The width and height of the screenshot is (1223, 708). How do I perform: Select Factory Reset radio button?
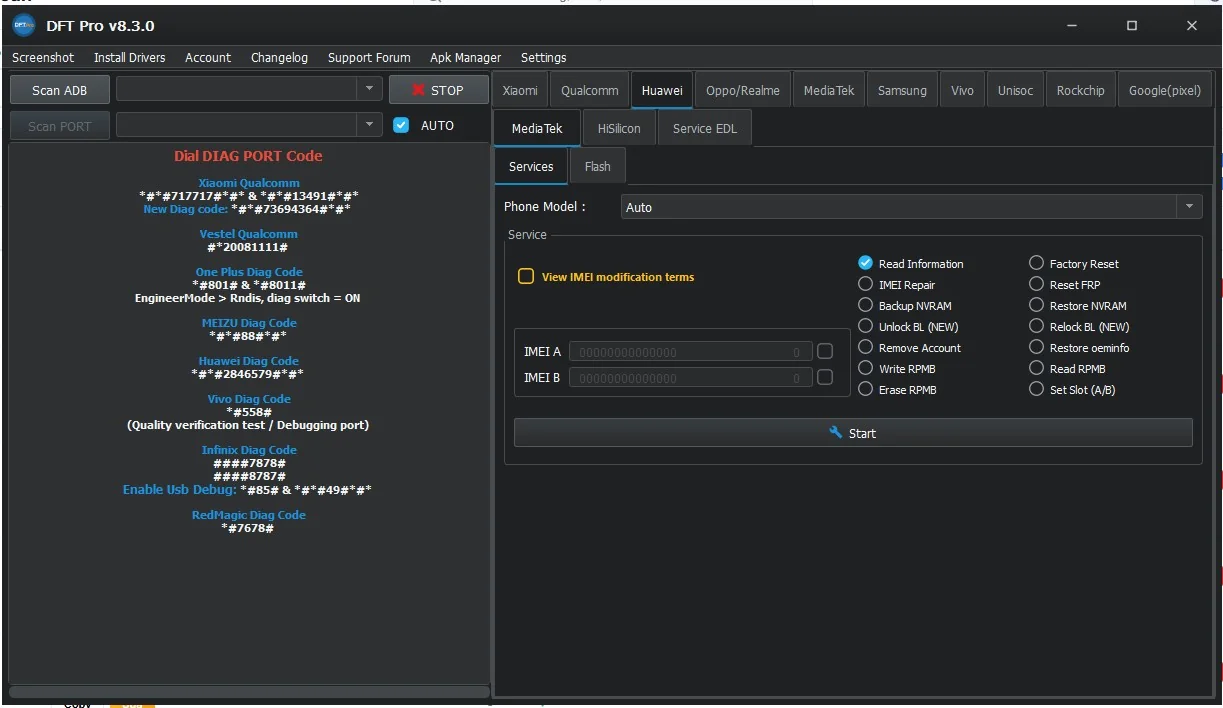pyautogui.click(x=1037, y=263)
